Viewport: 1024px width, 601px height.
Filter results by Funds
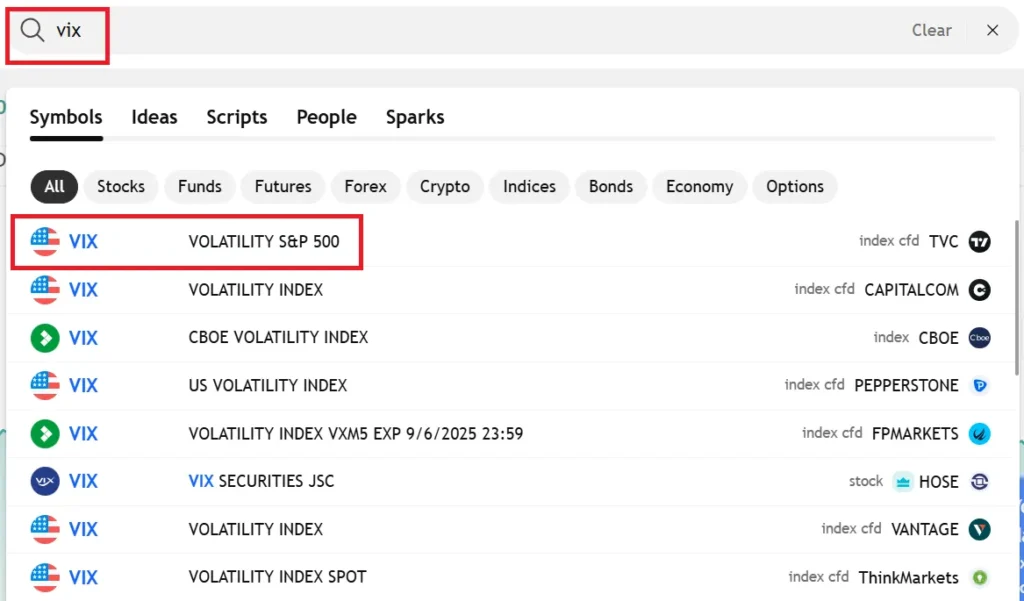click(200, 186)
